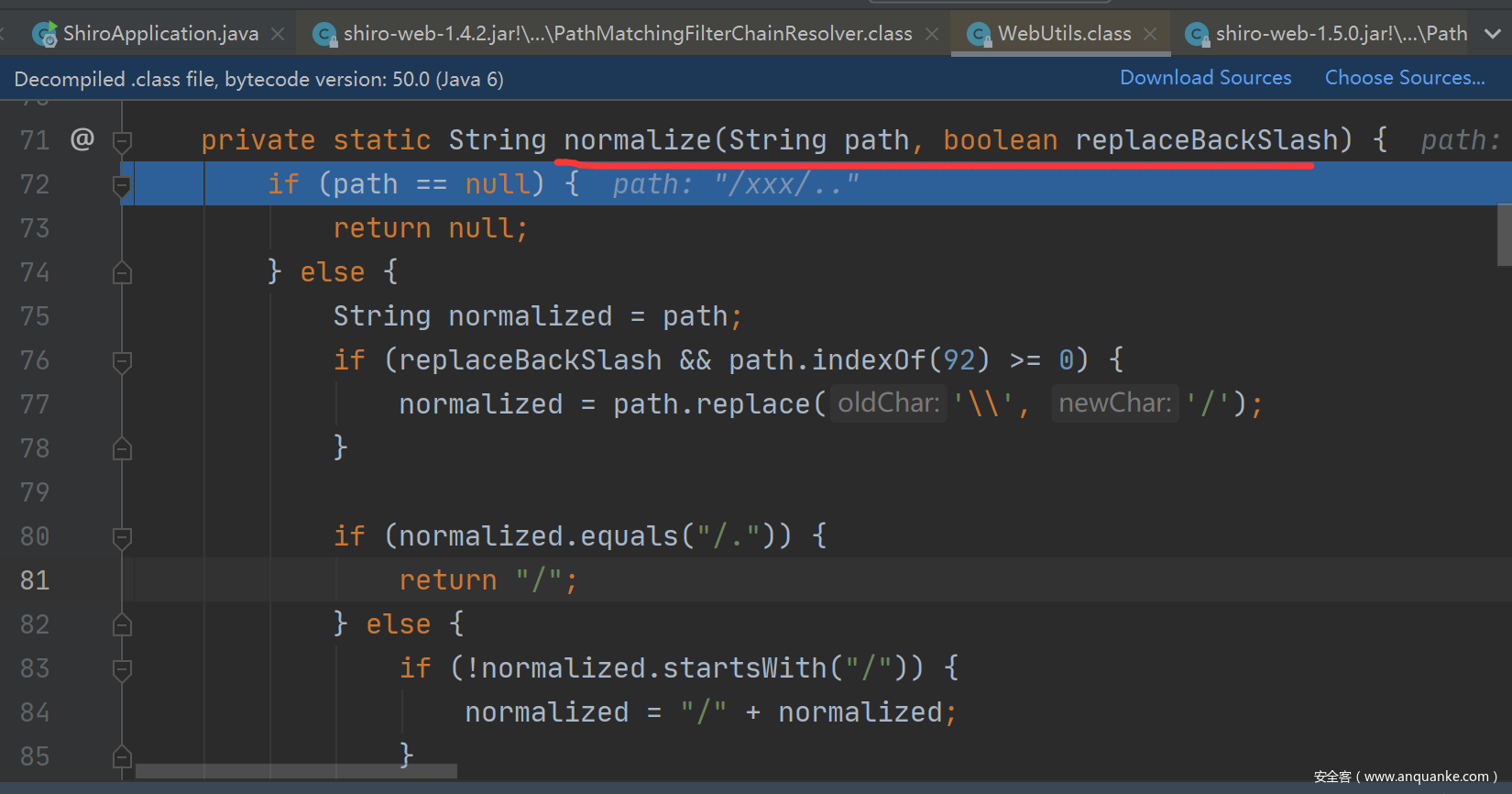Open the shiro-web-1.4.2.jar PathMatchingFilterChainResolver tab
The image size is (1512, 794).
point(627,34)
